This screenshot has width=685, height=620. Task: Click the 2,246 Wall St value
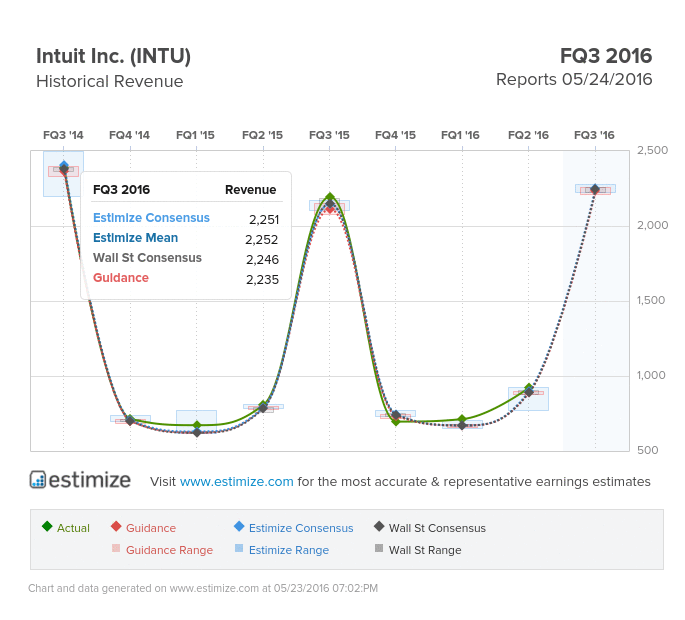click(x=262, y=260)
